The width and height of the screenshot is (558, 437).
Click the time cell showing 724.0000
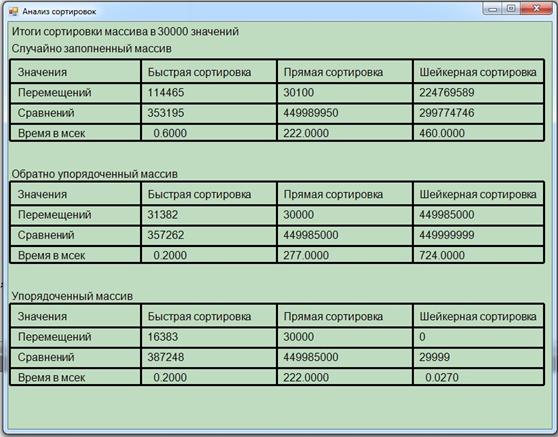pos(478,255)
